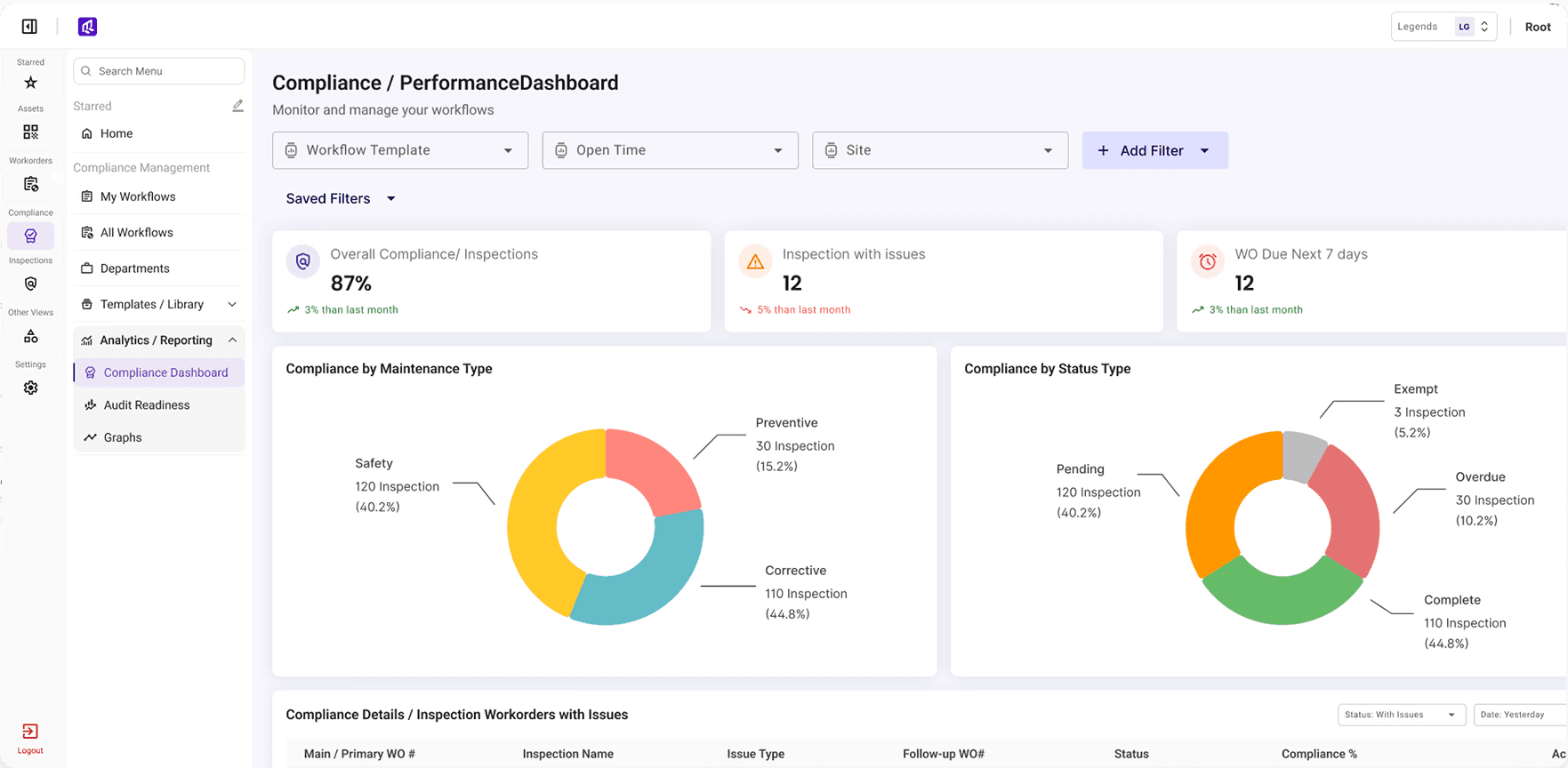This screenshot has width=1568, height=768.
Task: Click the Status column header
Action: 1131,754
